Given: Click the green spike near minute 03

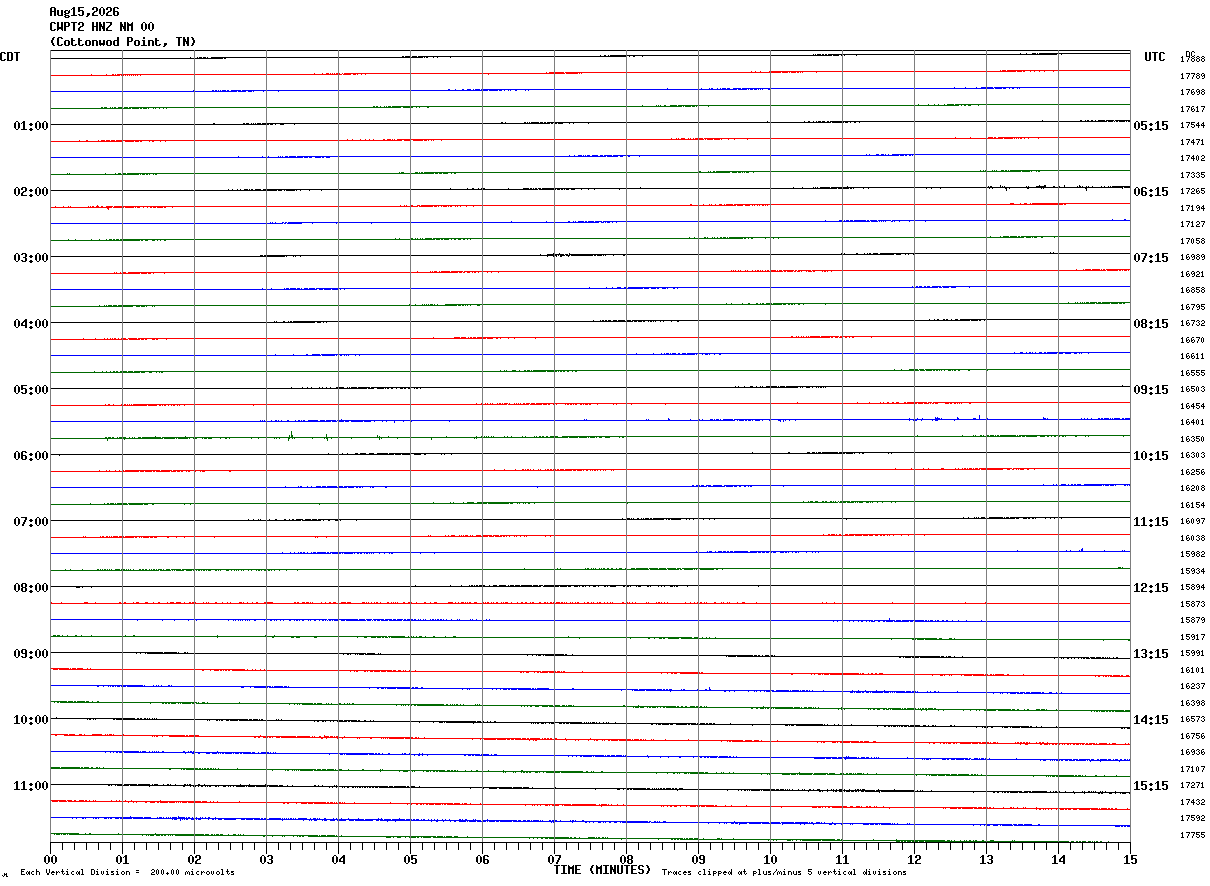Looking at the screenshot, I should (290, 435).
